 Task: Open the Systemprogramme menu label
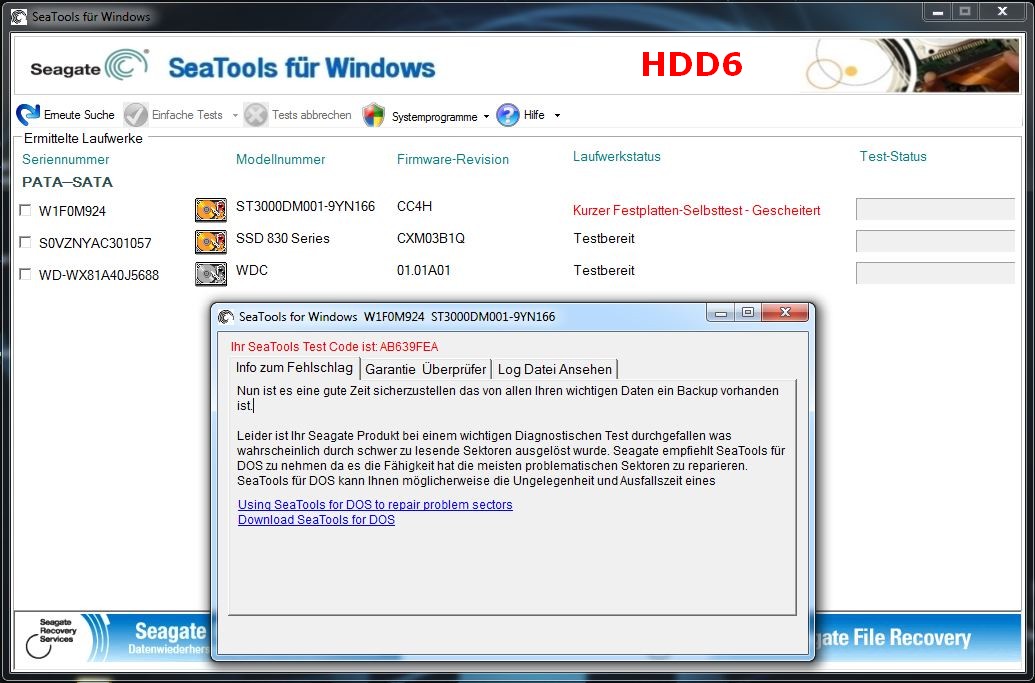[x=434, y=117]
